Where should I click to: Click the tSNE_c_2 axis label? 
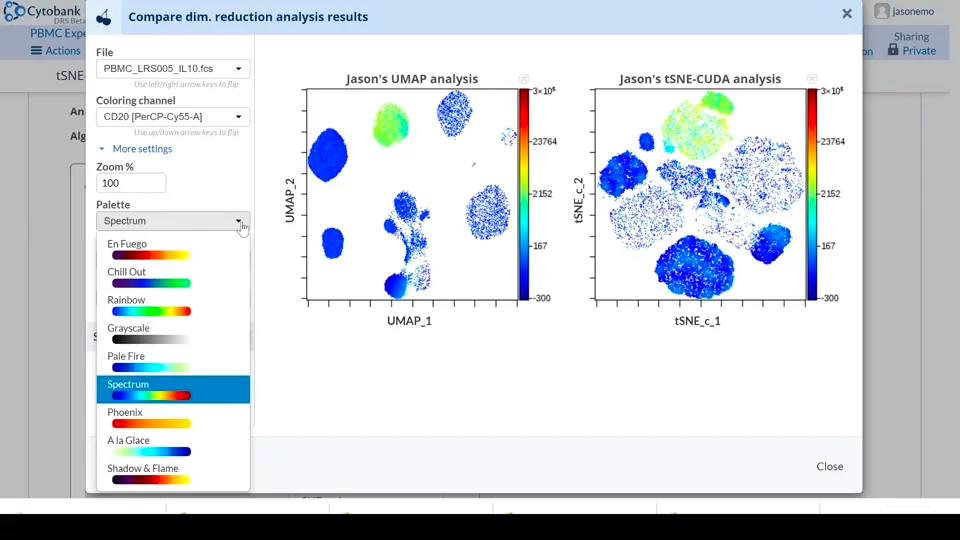click(579, 200)
